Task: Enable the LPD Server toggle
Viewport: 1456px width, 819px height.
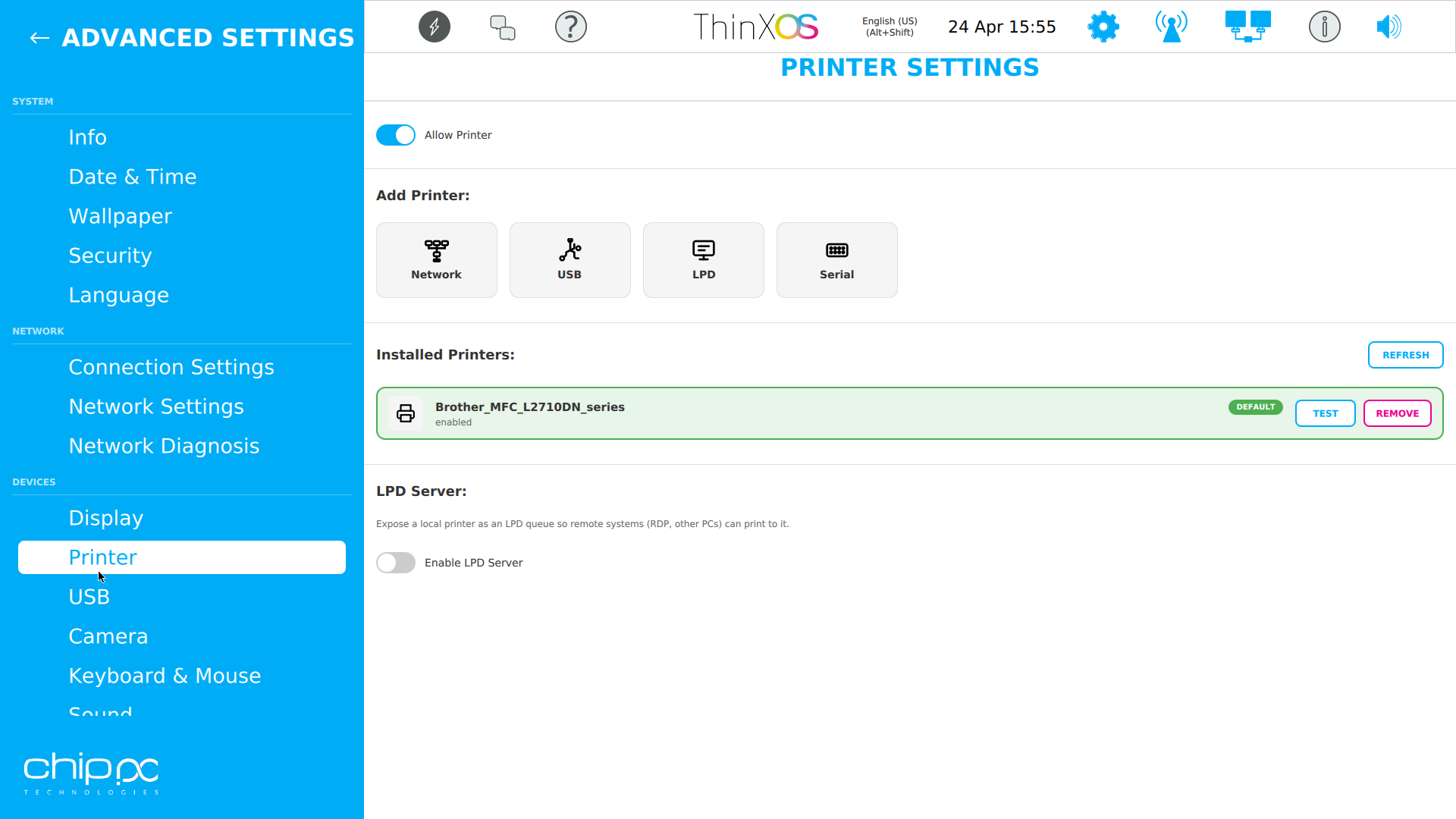Action: coord(395,563)
